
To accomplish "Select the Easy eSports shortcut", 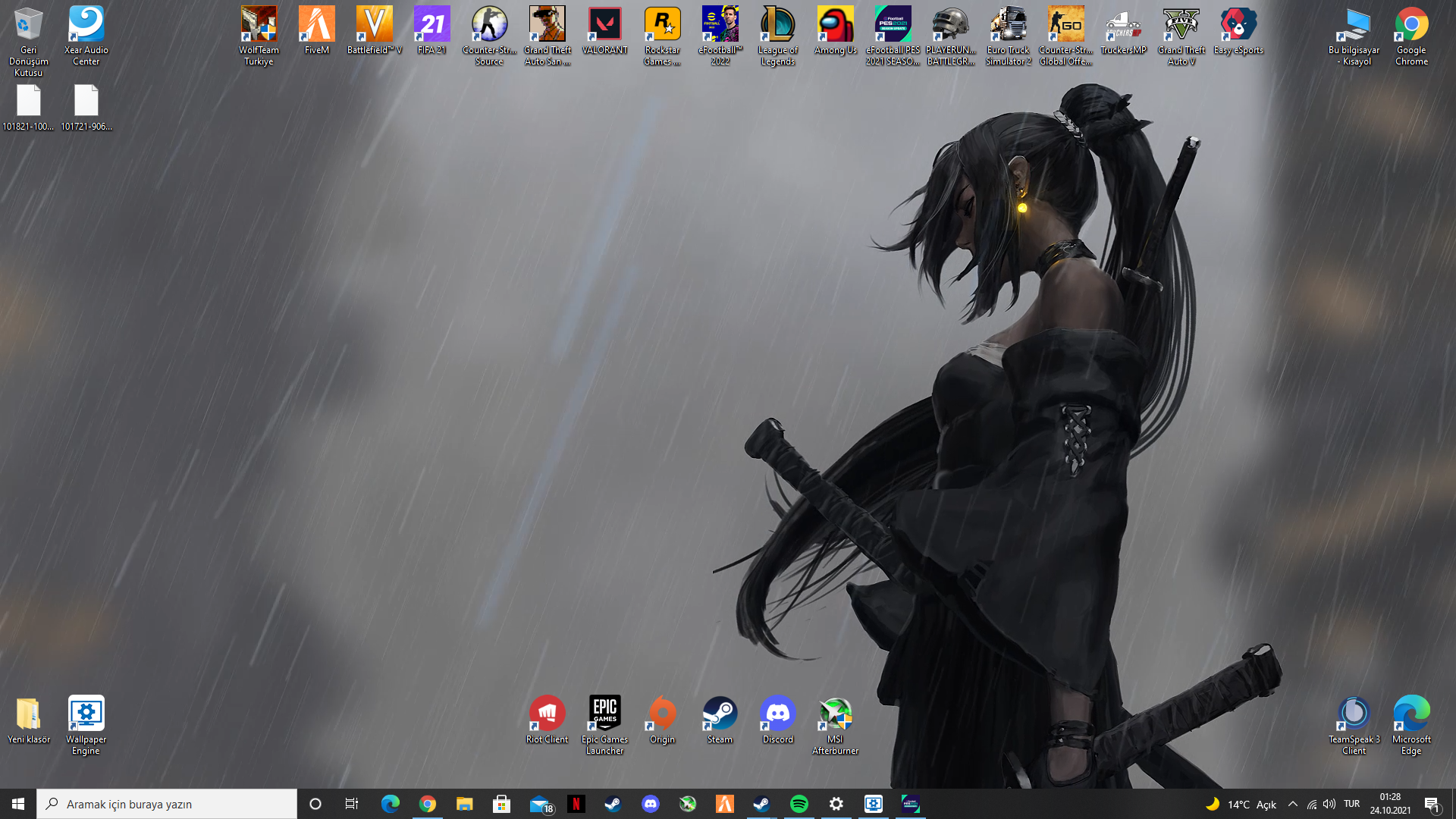I will coord(1239,30).
